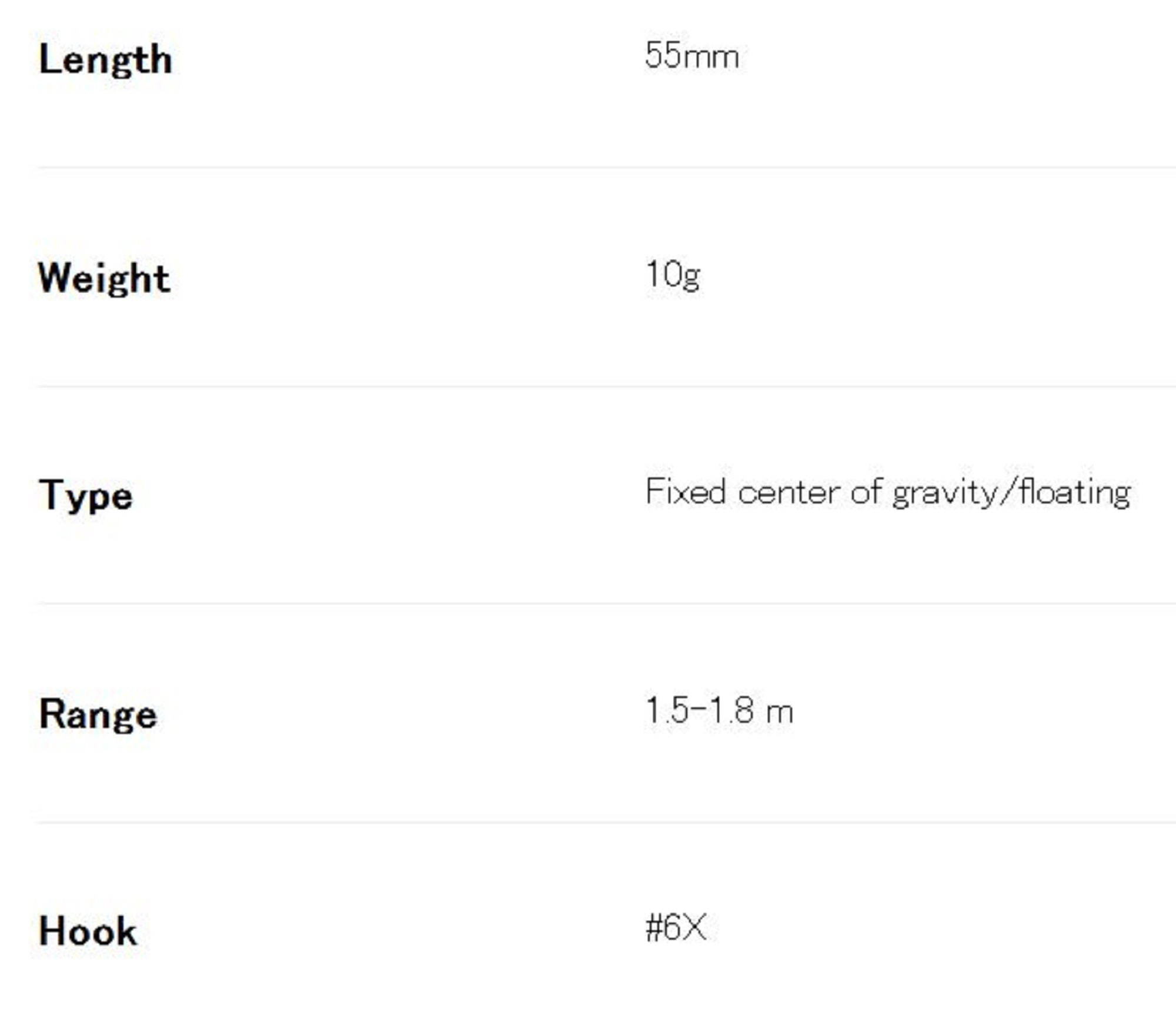Click the word gravity in Type value
This screenshot has width=1176, height=1022.
(x=944, y=493)
